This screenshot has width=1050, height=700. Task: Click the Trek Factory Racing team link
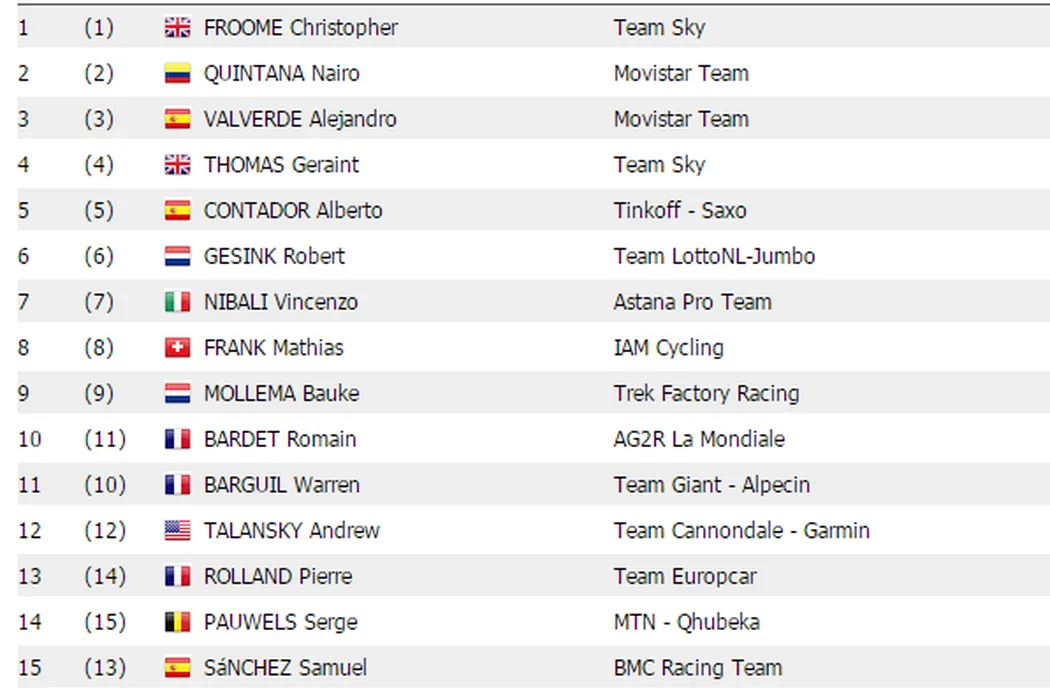[x=706, y=394]
